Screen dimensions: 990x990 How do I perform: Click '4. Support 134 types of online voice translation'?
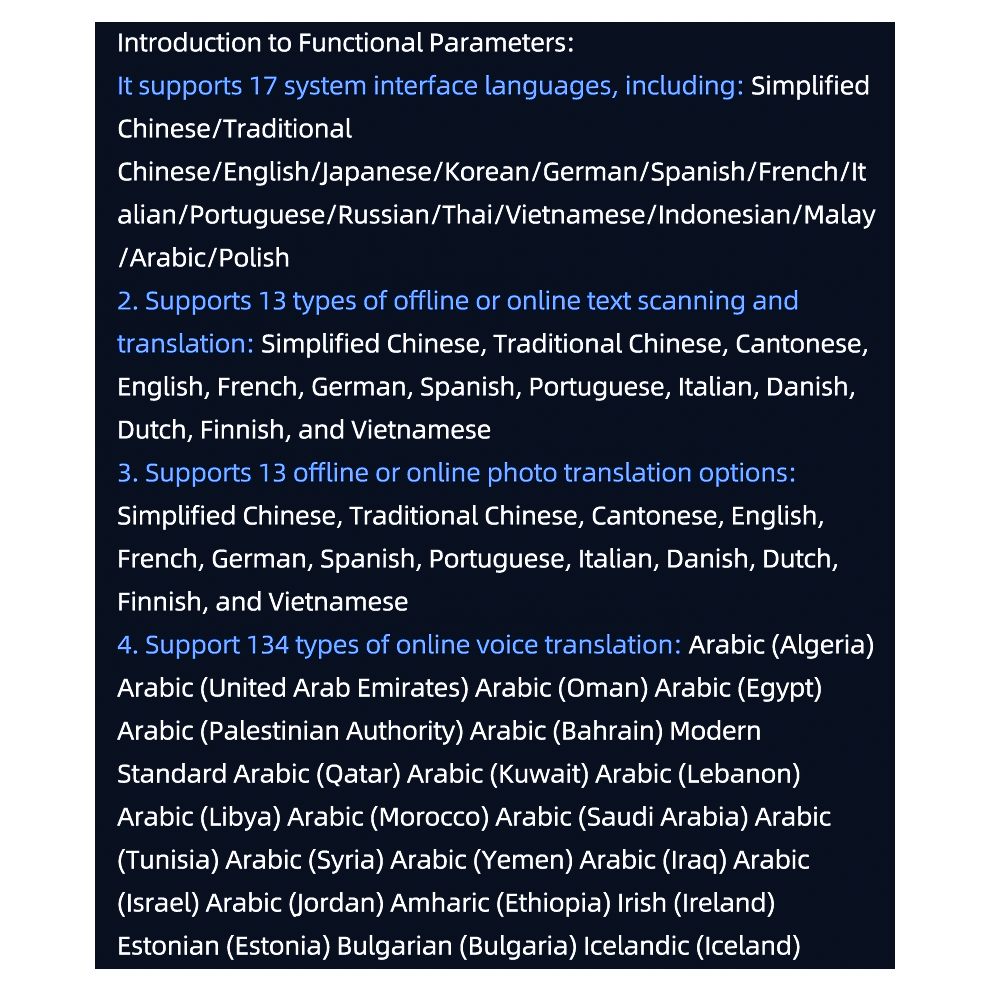pos(399,645)
